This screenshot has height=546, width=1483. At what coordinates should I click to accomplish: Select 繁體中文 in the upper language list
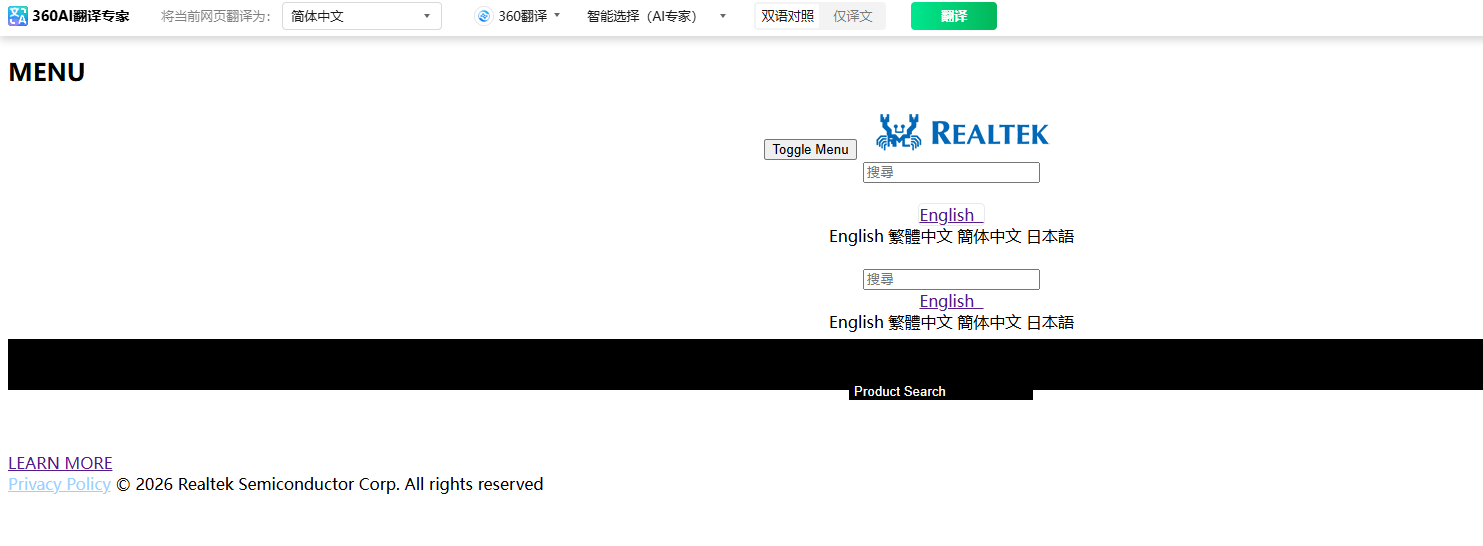pyautogui.click(x=920, y=237)
